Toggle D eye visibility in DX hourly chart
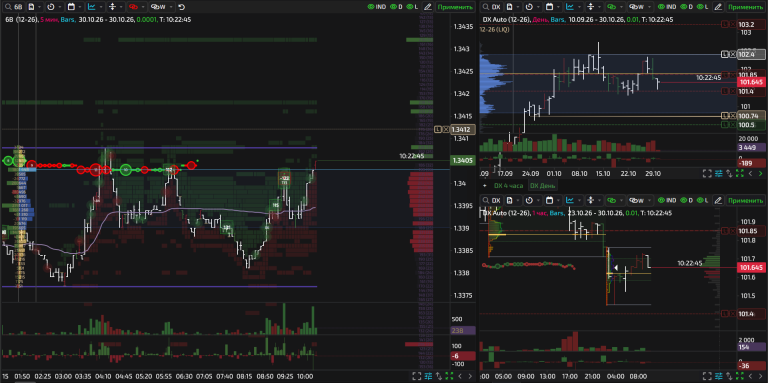Viewport: 768px width, 383px height. click(687, 200)
